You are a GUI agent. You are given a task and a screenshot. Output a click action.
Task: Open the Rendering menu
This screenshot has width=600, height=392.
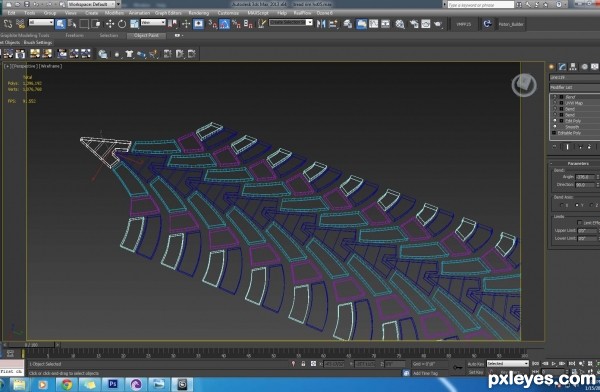pos(199,13)
